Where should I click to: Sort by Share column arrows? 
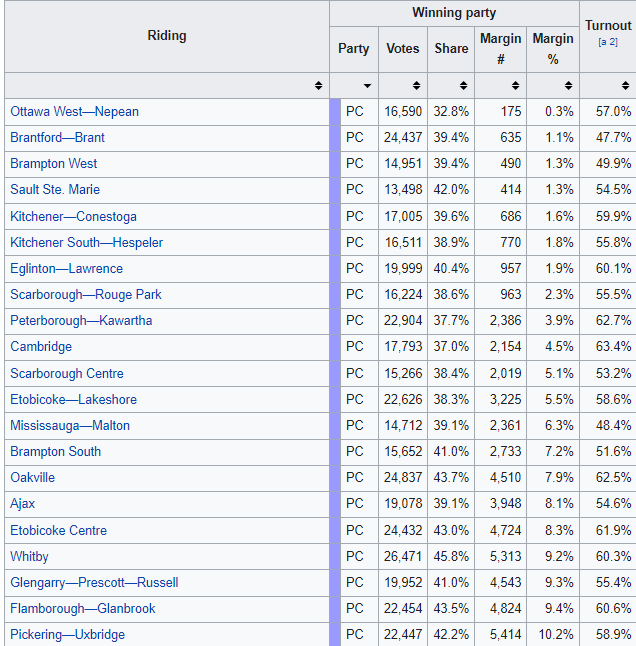pos(463,86)
